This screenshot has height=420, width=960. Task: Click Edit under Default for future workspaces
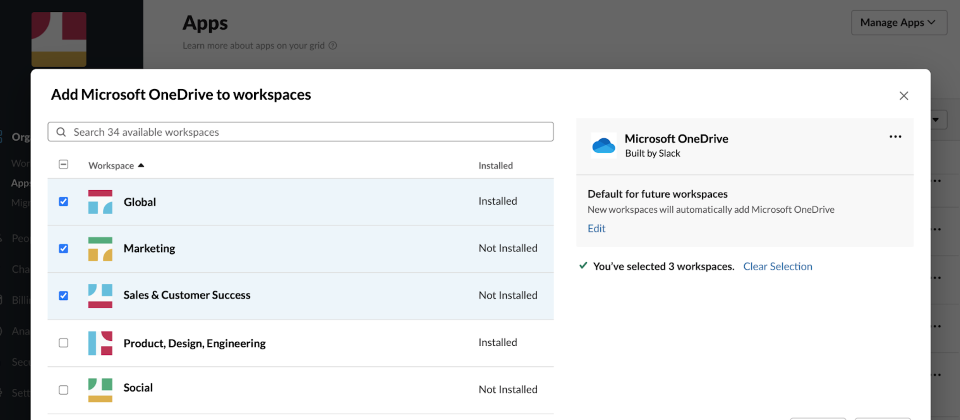(596, 228)
